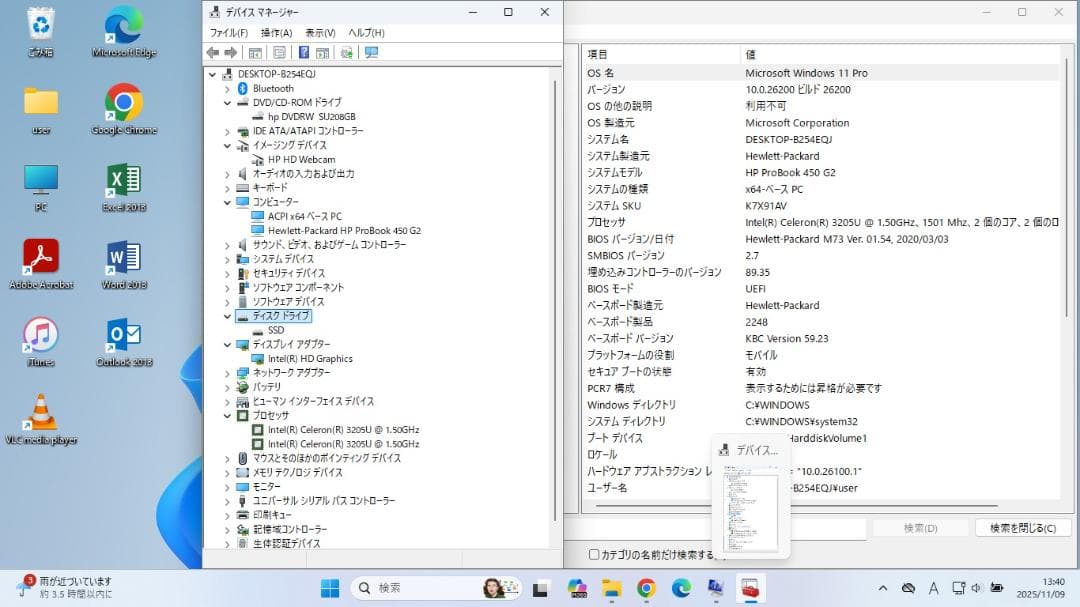The image size is (1080, 607).
Task: Open the user folder on desktop
Action: (41, 110)
